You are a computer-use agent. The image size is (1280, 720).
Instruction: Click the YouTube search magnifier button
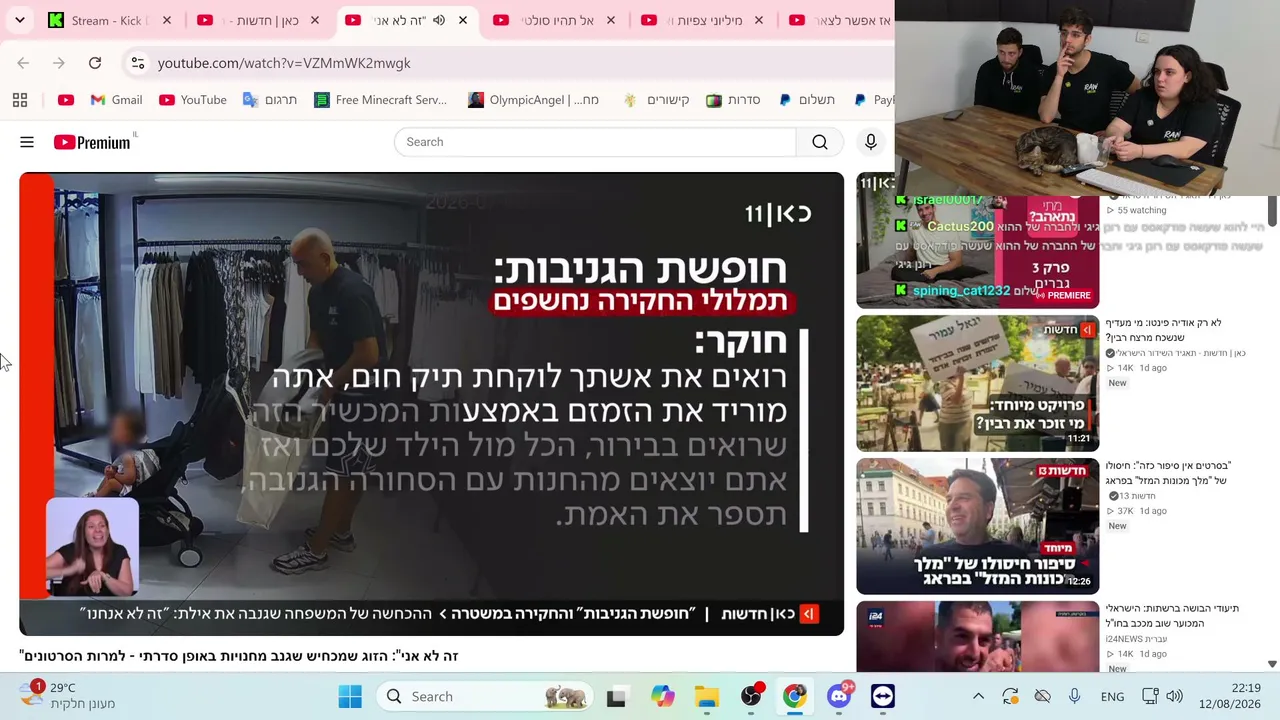(820, 142)
